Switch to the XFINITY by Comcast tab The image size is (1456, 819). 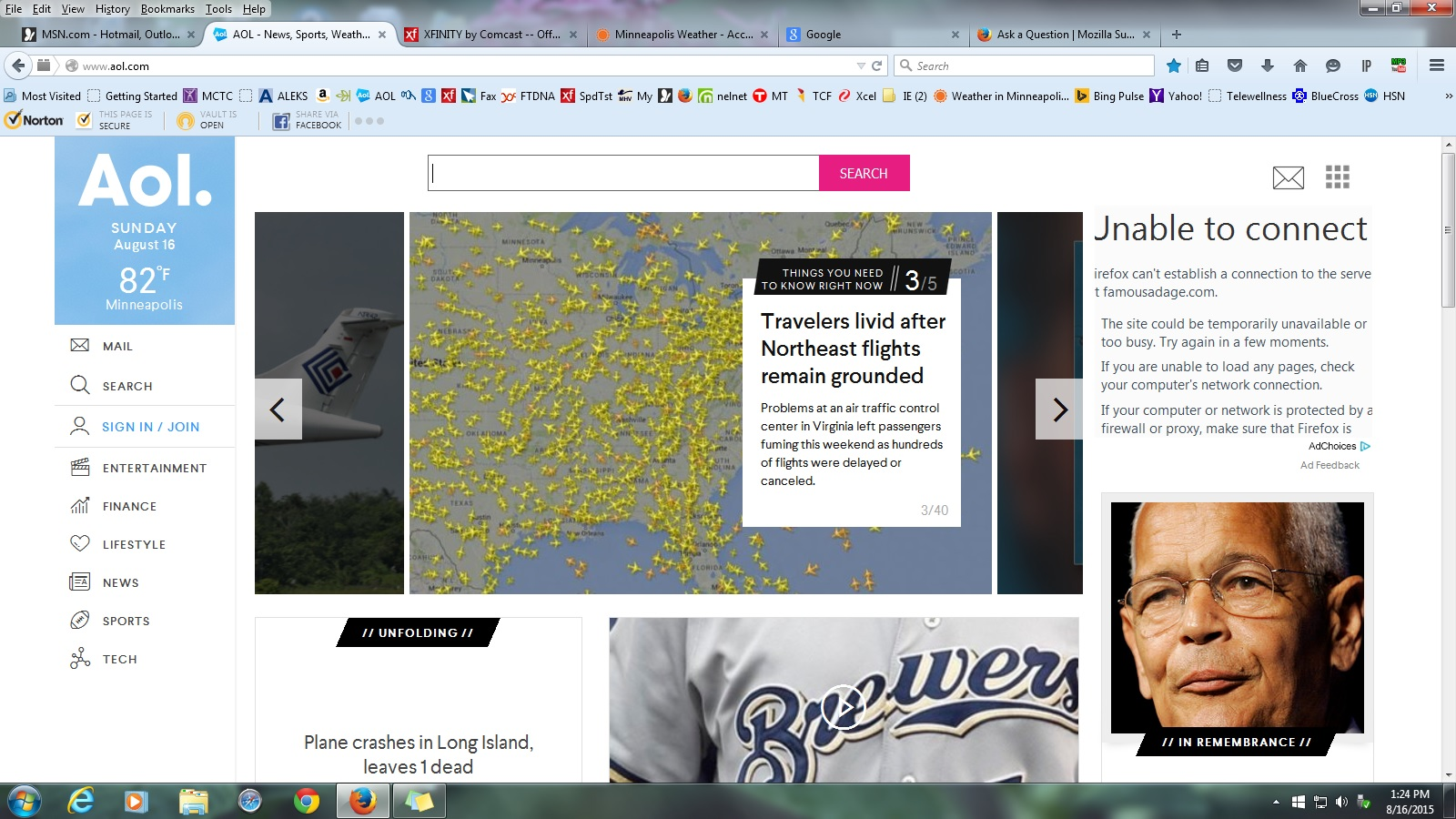pos(490,35)
